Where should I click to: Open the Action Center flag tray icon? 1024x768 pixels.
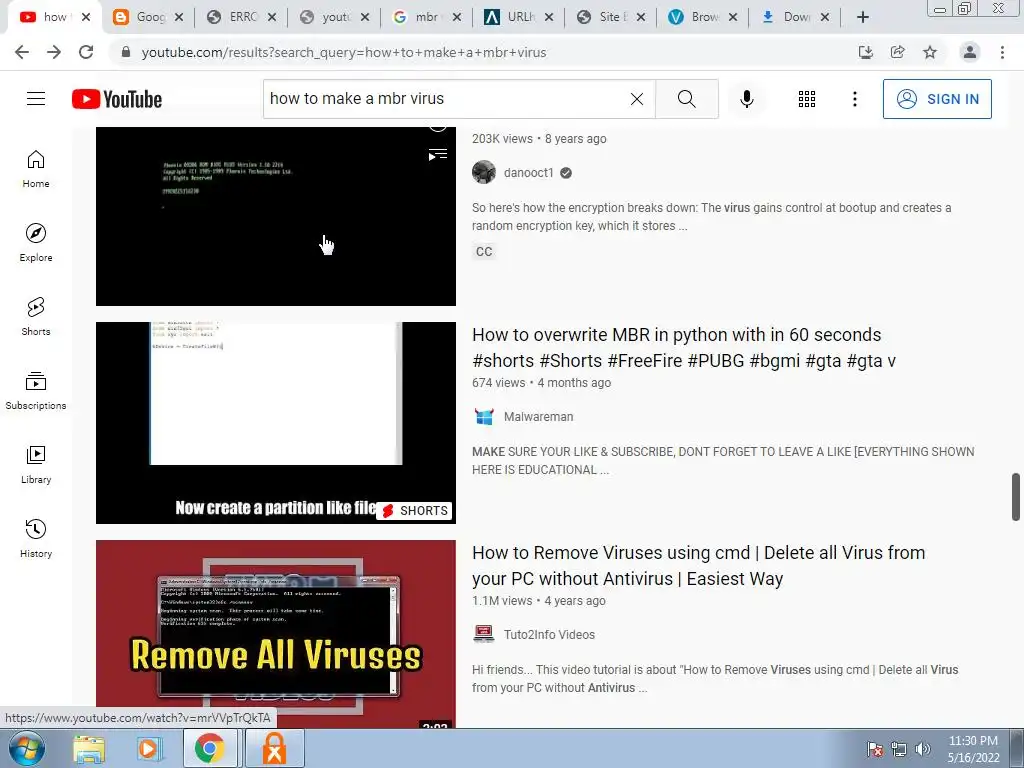875,749
